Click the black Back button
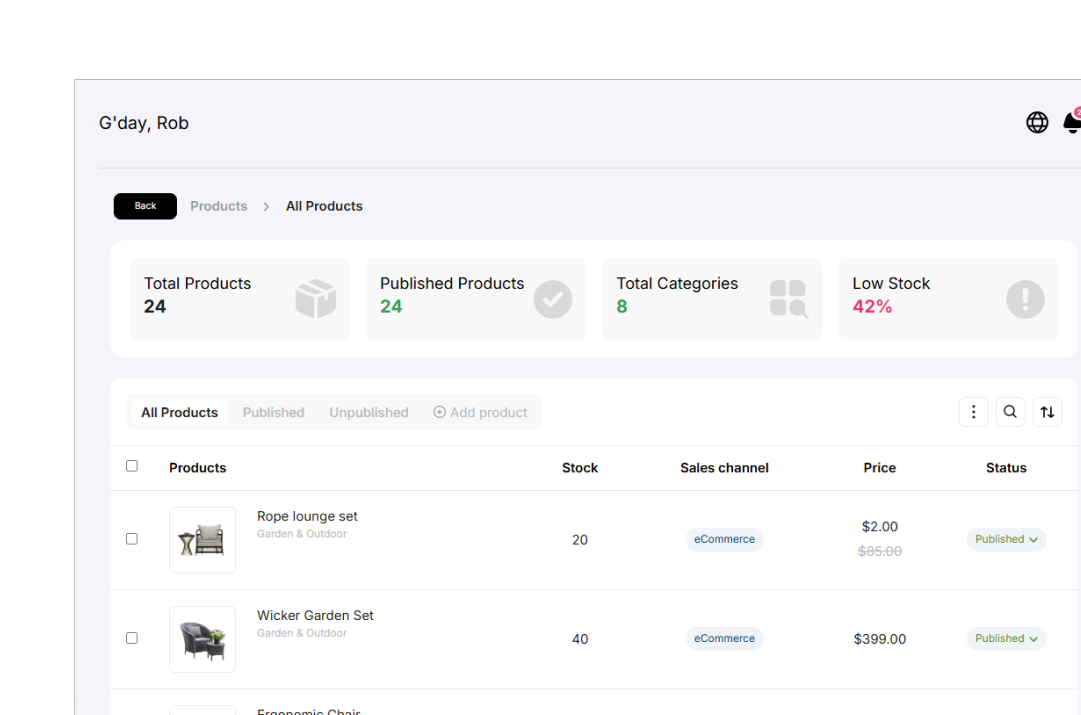The width and height of the screenshot is (1081, 715). coord(145,206)
